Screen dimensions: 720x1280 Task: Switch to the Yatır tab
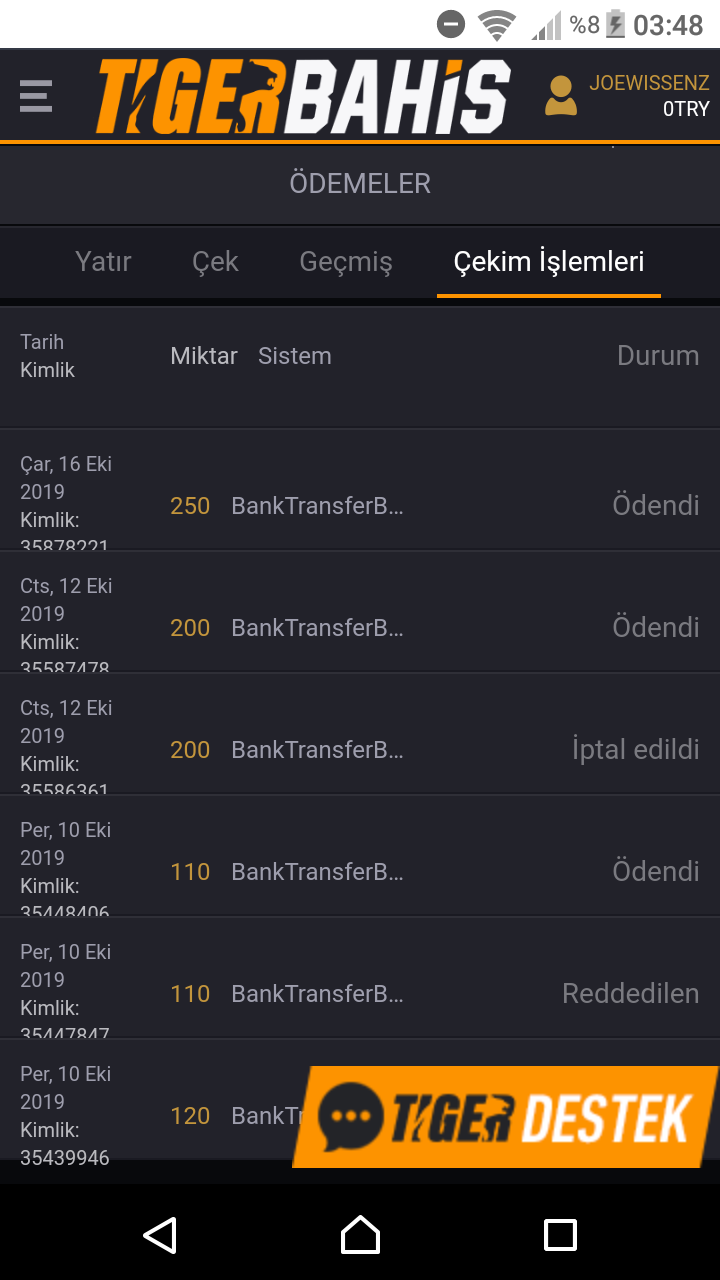coord(103,262)
